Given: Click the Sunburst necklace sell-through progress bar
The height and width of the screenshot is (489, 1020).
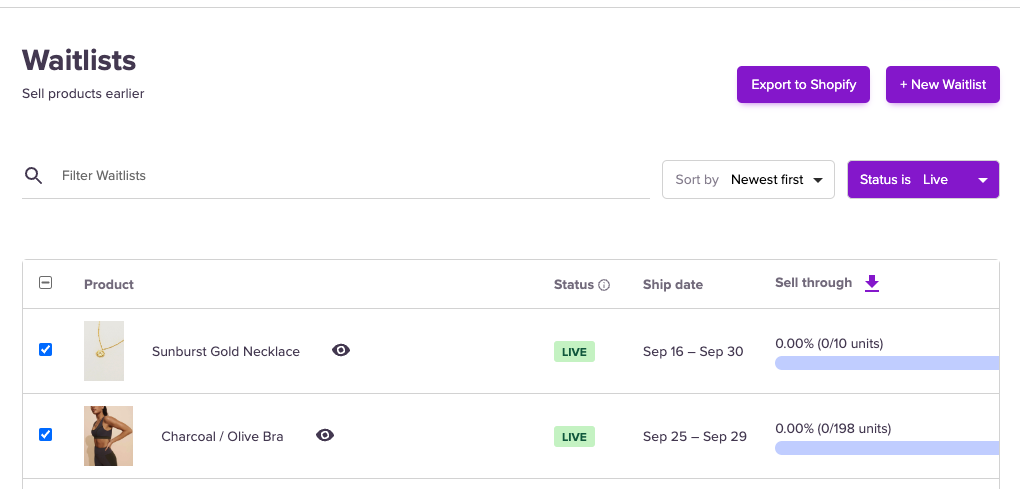Looking at the screenshot, I should click(886, 363).
